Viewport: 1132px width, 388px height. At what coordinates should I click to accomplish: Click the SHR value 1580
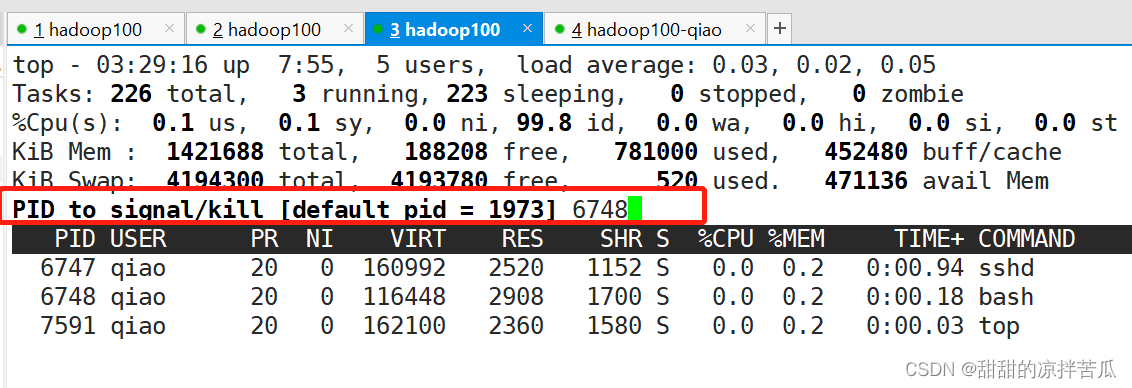coord(614,326)
